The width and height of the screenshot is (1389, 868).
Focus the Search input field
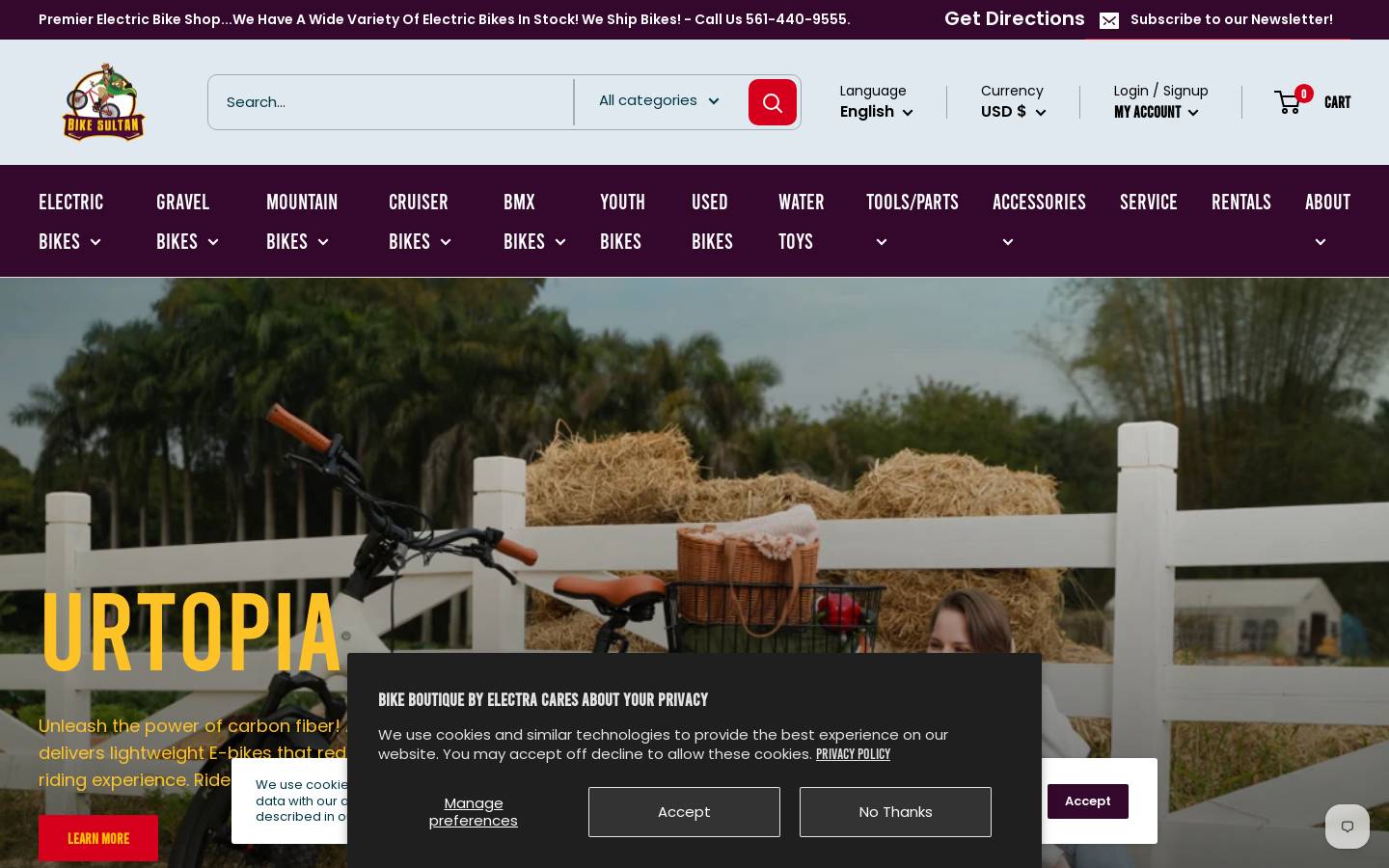pyautogui.click(x=391, y=102)
